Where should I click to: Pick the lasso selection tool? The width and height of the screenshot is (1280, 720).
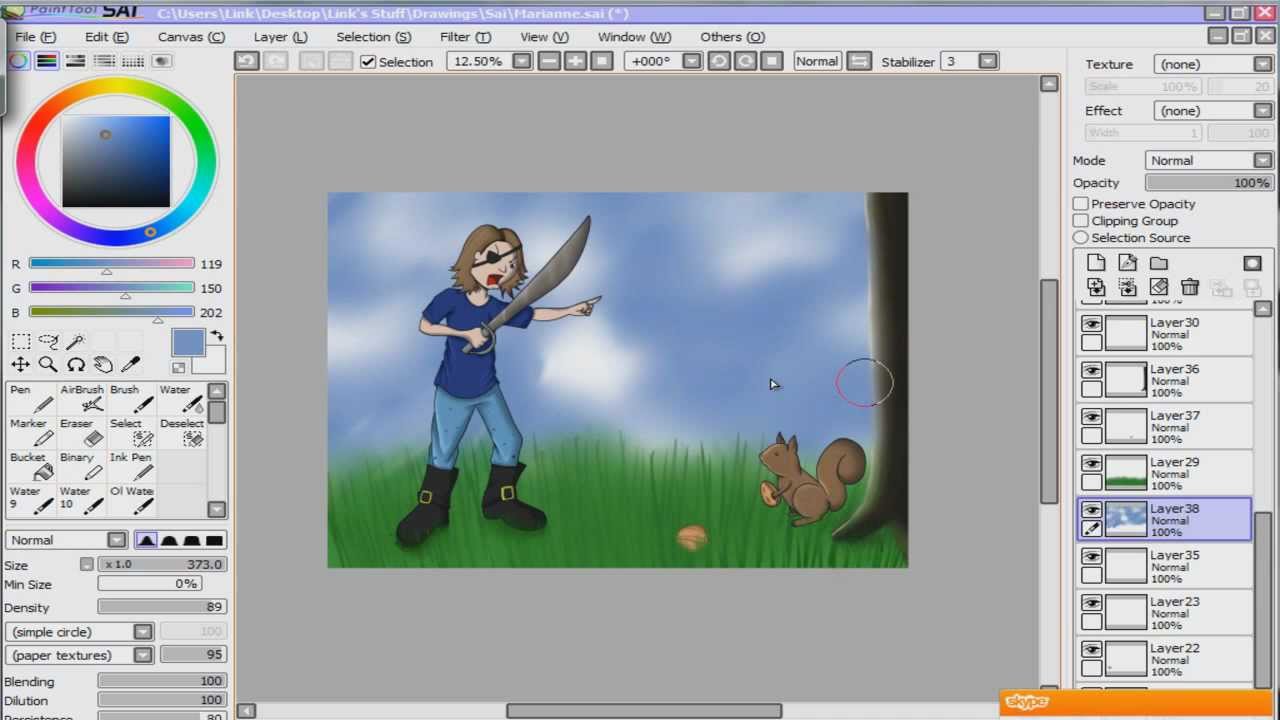[x=48, y=342]
